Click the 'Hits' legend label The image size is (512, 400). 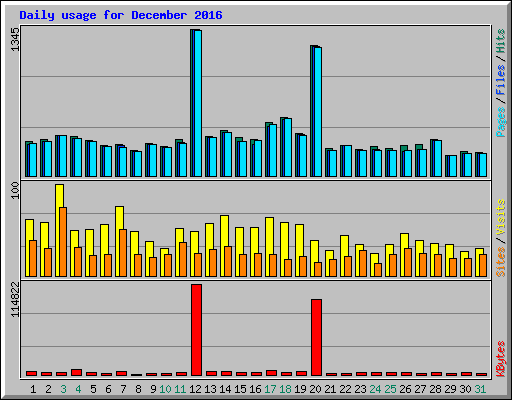click(500, 41)
